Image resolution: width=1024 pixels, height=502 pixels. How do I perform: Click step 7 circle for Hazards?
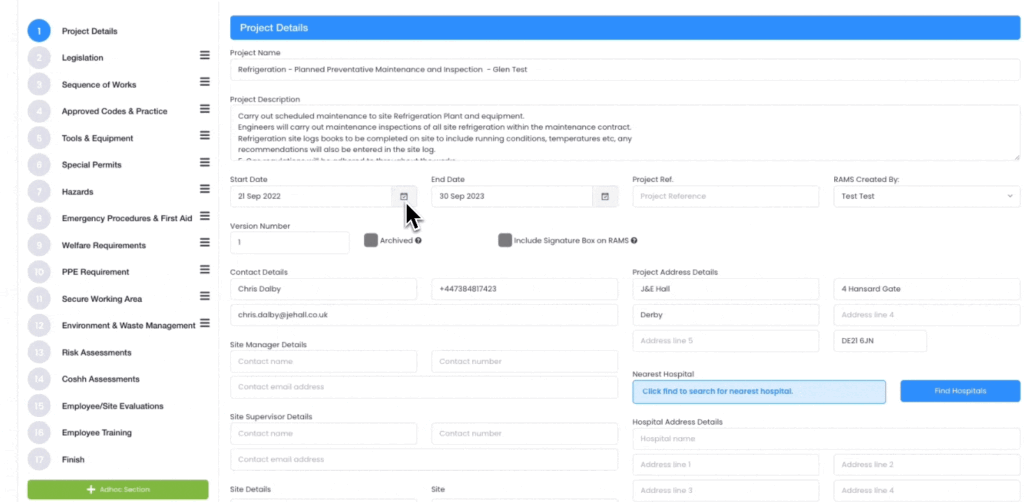coord(39,192)
